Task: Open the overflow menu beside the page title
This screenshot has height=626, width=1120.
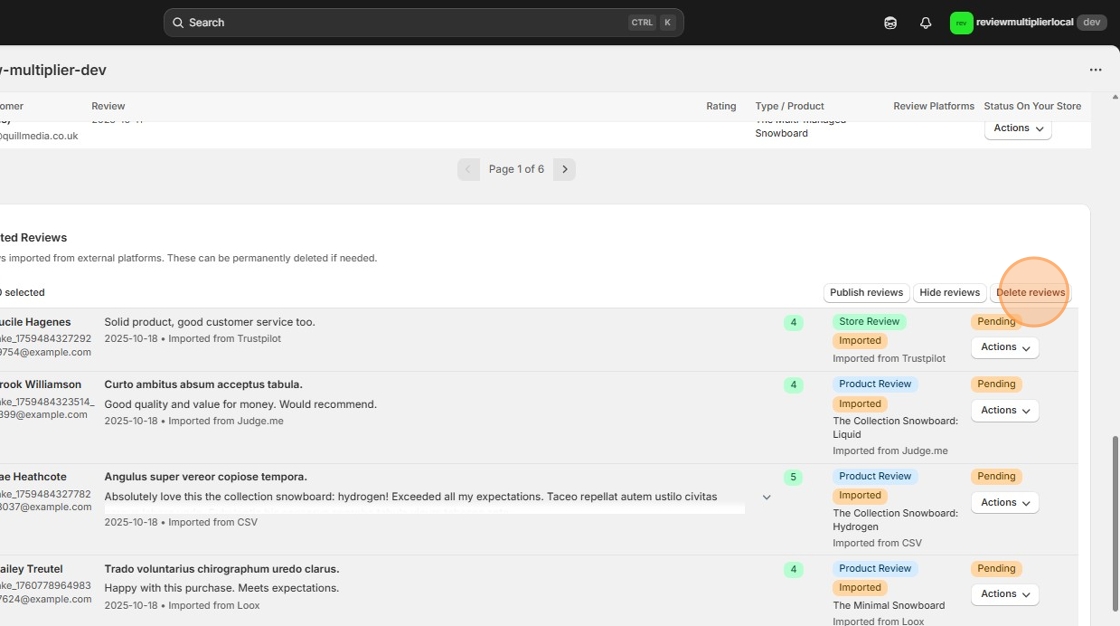Action: [1095, 69]
